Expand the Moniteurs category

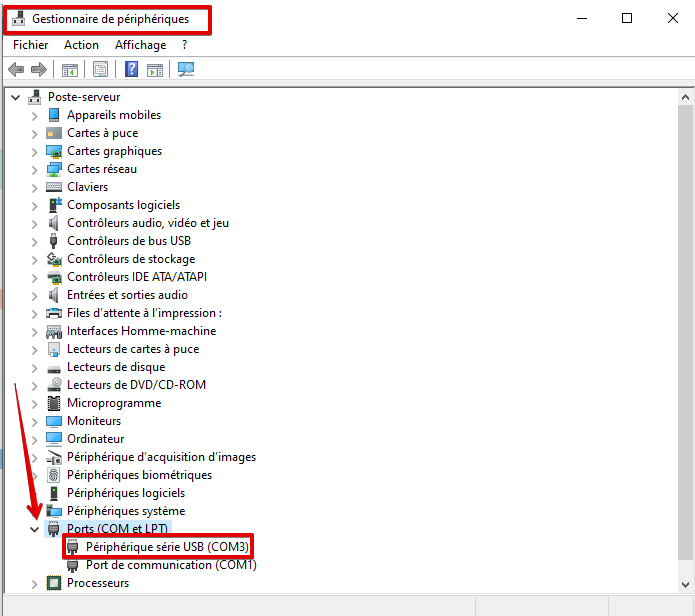pos(35,422)
